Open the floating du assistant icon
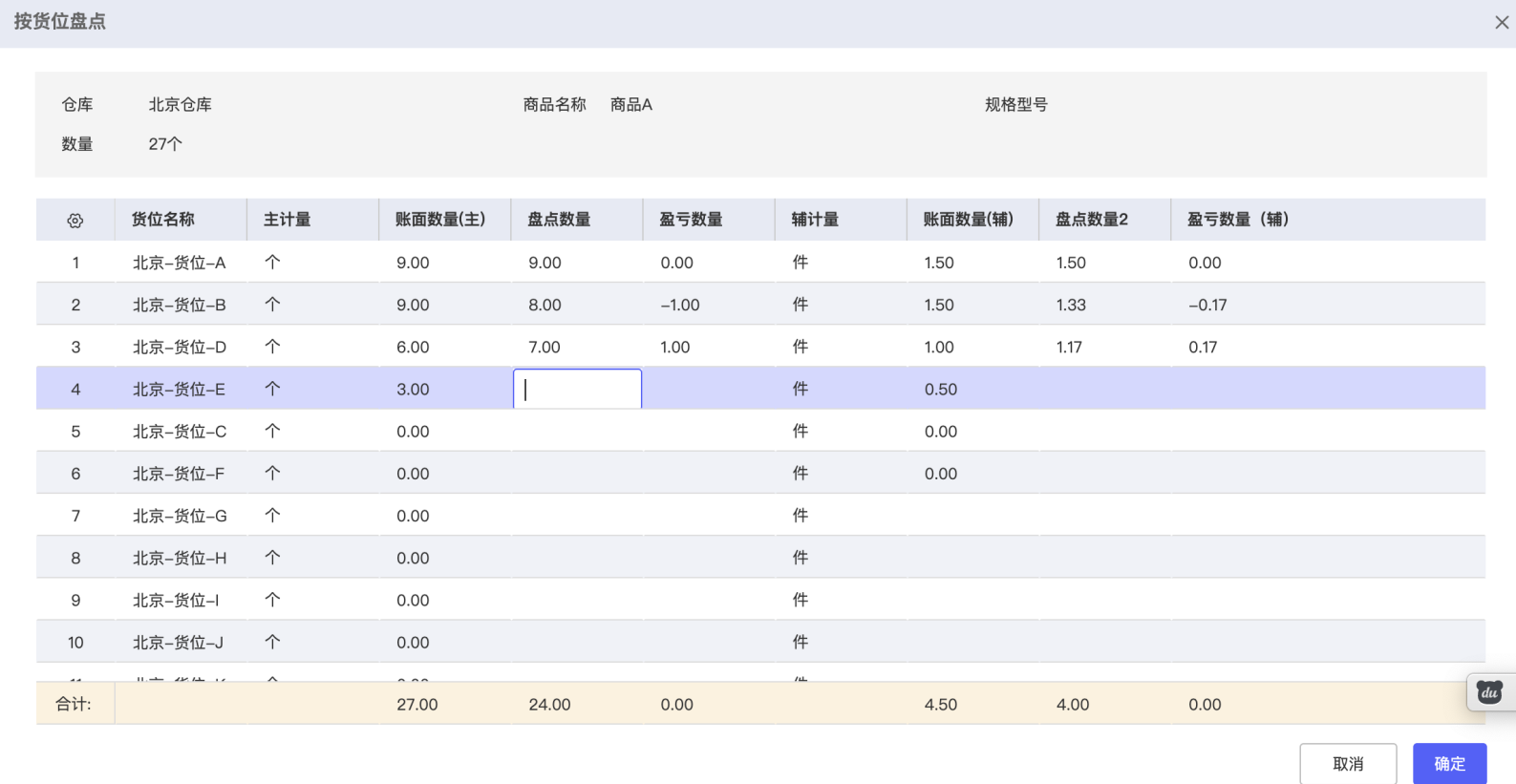Image resolution: width=1516 pixels, height=784 pixels. 1489,692
